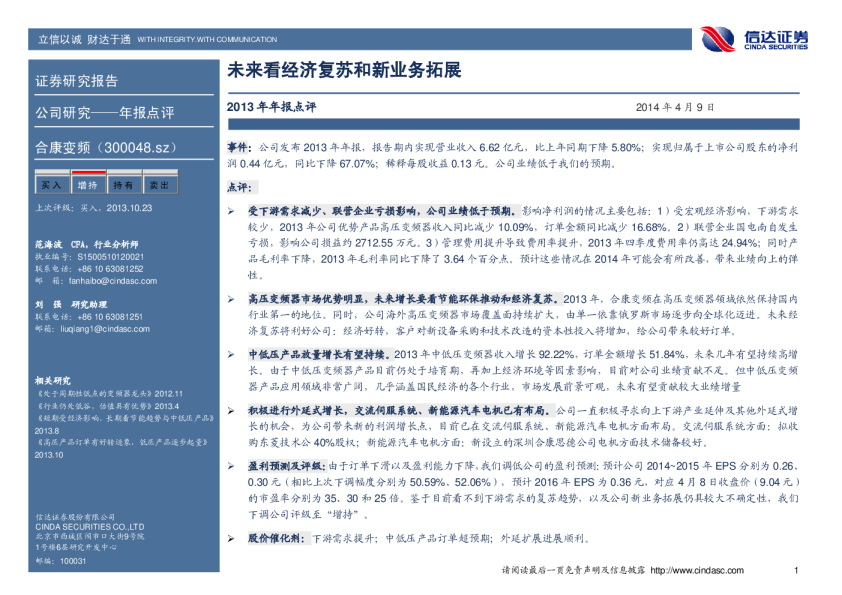Select the 卖出 rating box
The image size is (842, 595).
coord(158,186)
